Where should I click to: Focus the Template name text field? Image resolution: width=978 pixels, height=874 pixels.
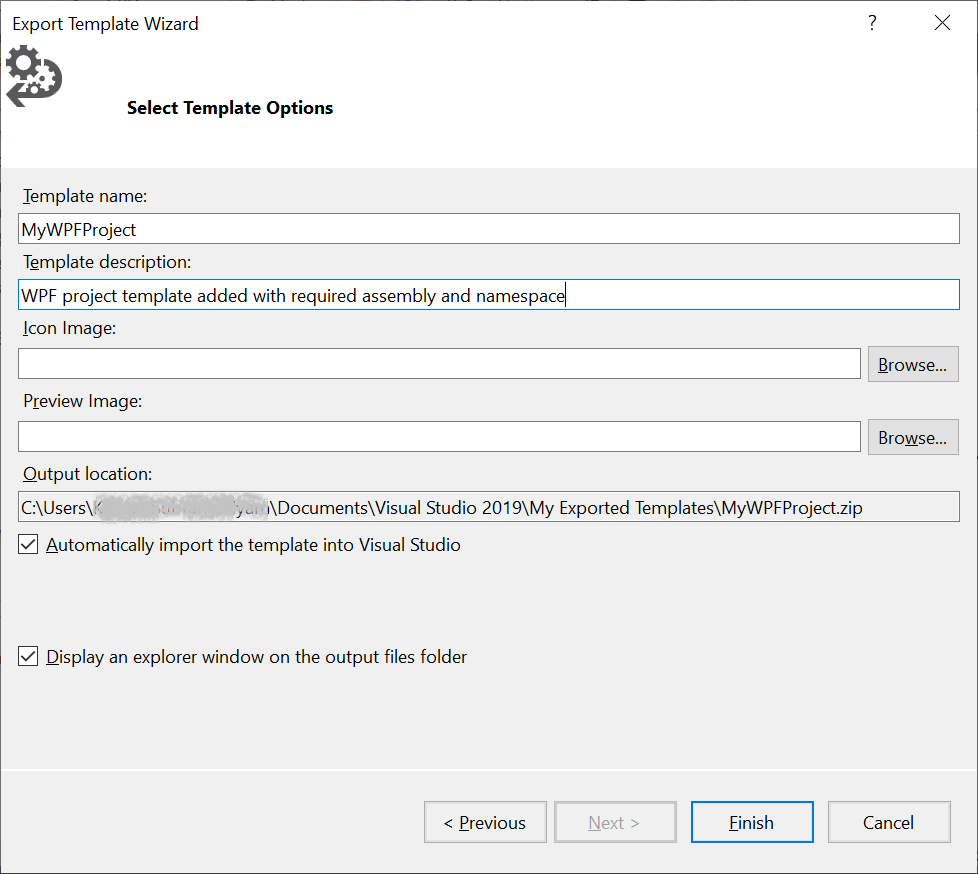pyautogui.click(x=488, y=229)
